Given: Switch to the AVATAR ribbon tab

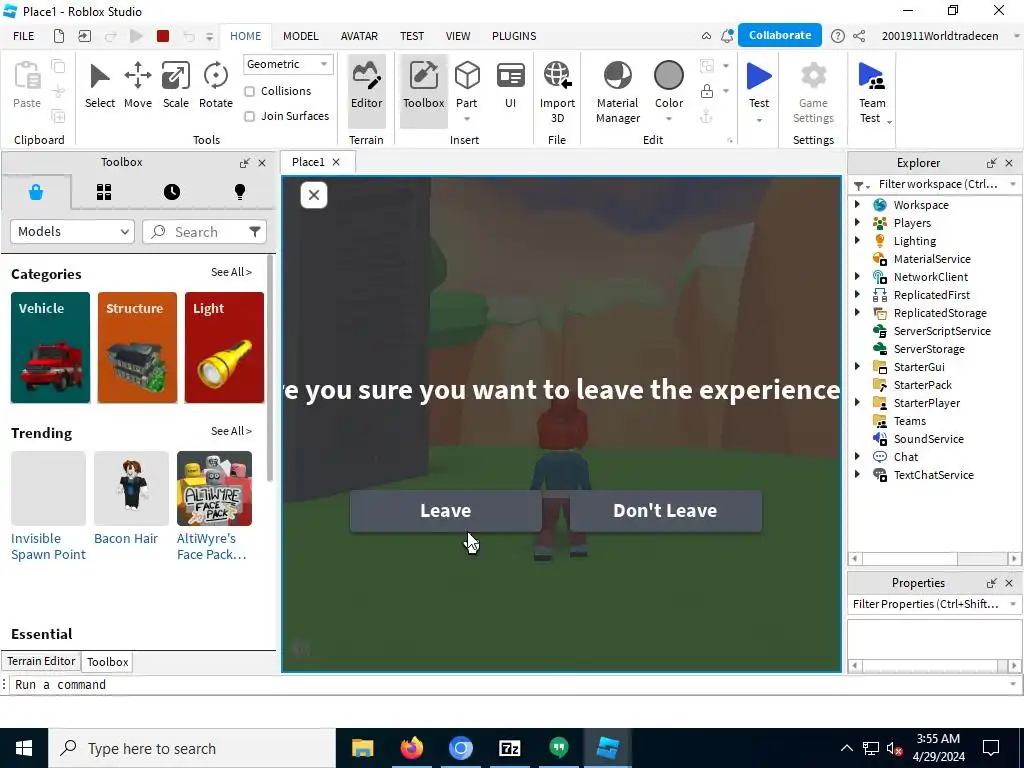Looking at the screenshot, I should tap(359, 36).
